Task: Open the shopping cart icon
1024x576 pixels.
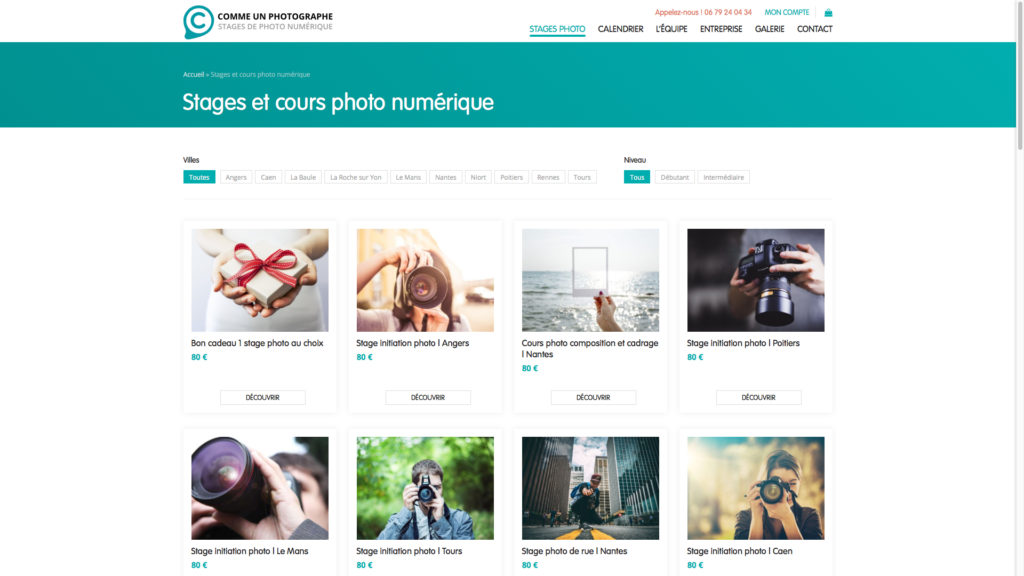Action: 828,13
